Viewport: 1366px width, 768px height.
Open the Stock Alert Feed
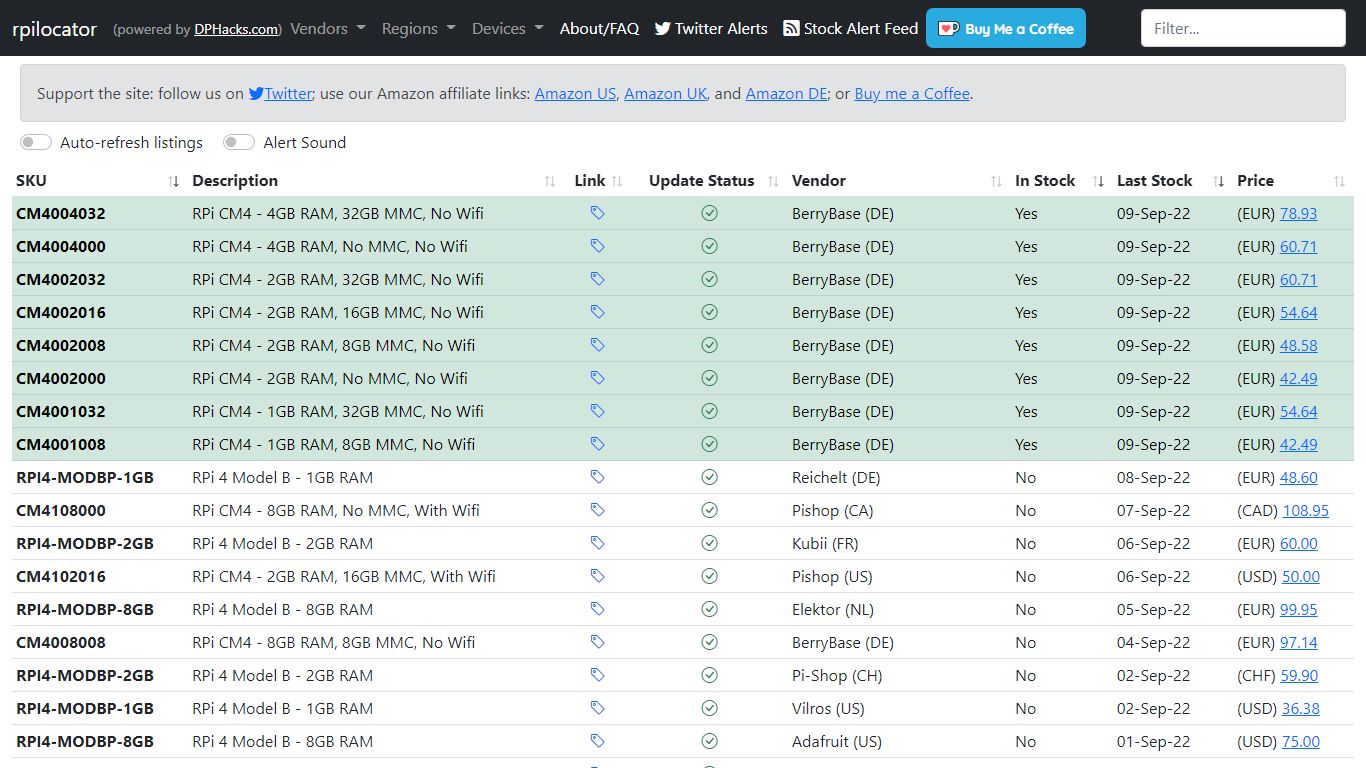851,28
